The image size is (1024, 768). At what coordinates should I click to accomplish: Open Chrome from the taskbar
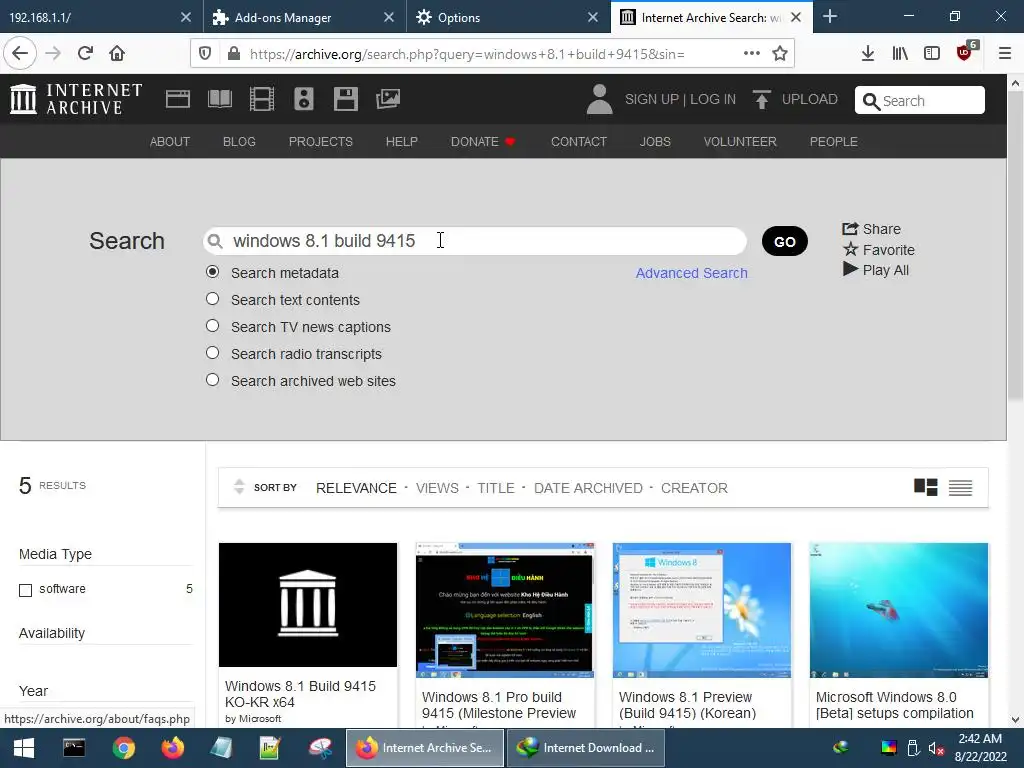[x=123, y=748]
